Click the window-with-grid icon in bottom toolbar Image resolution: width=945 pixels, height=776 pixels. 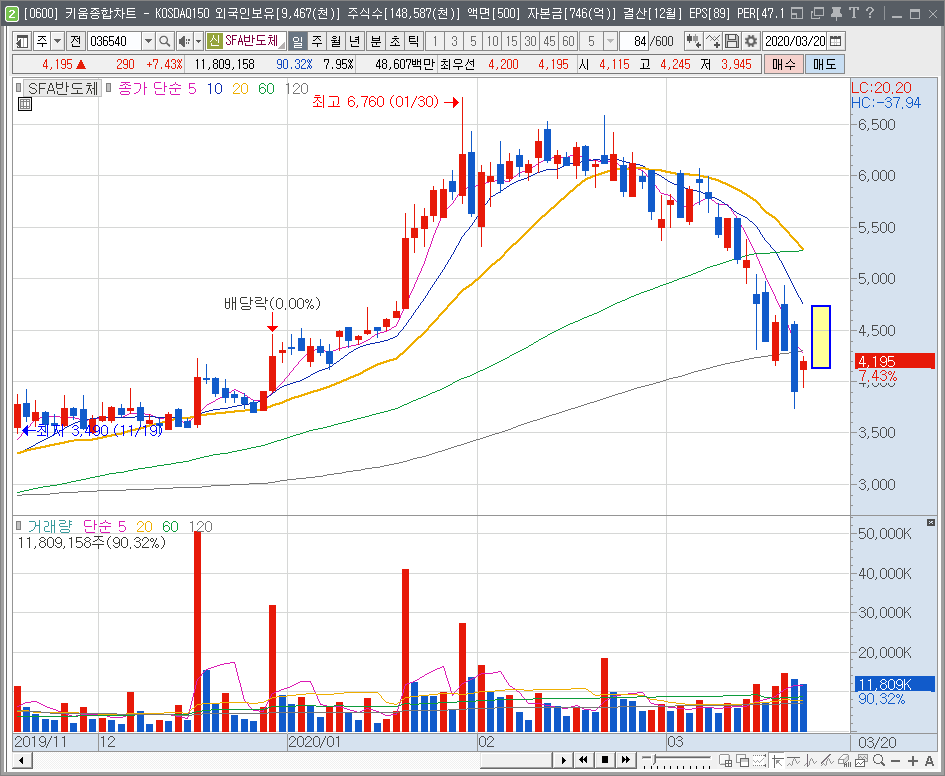point(725,761)
